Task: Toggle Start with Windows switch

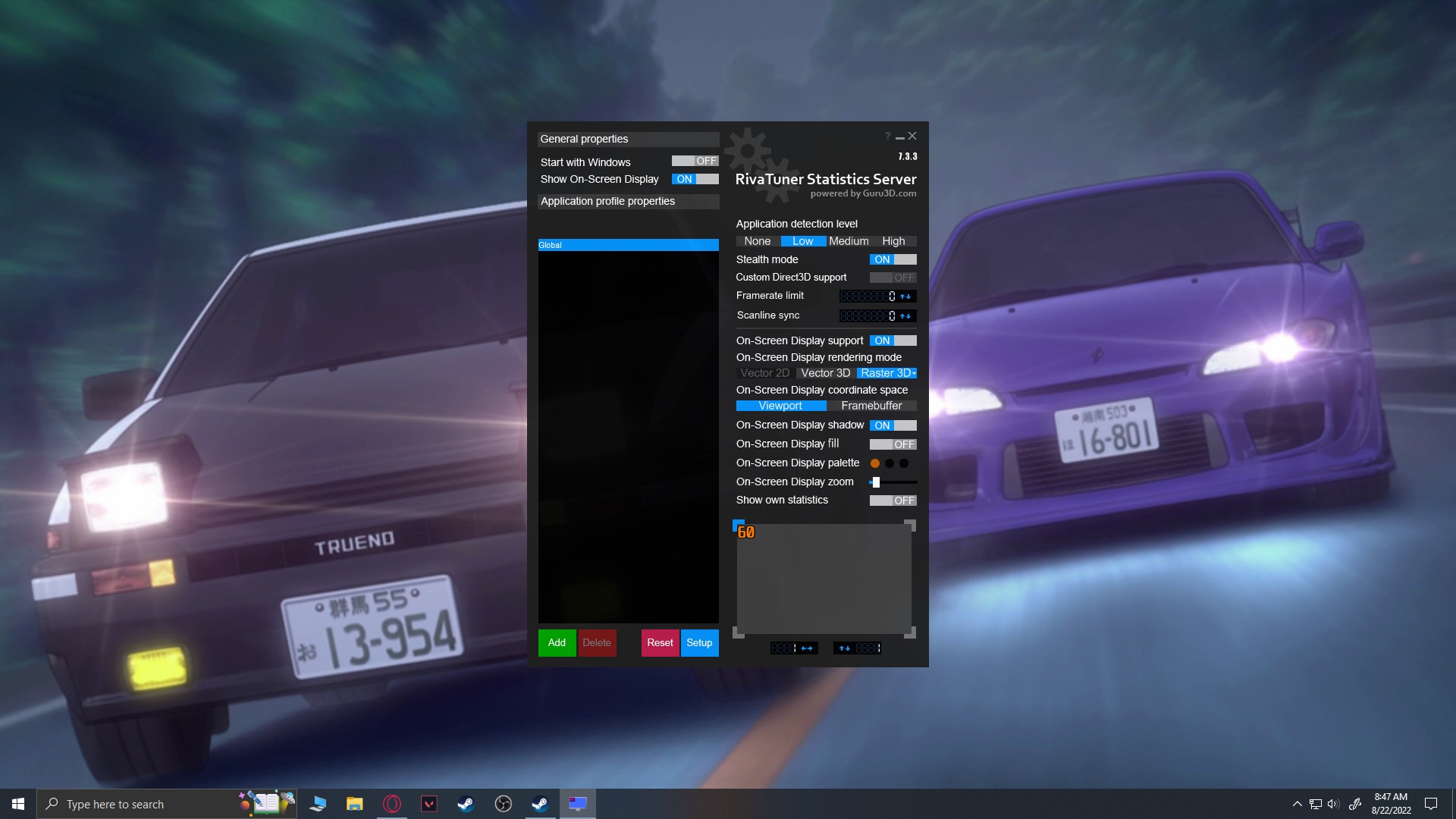Action: [x=695, y=161]
